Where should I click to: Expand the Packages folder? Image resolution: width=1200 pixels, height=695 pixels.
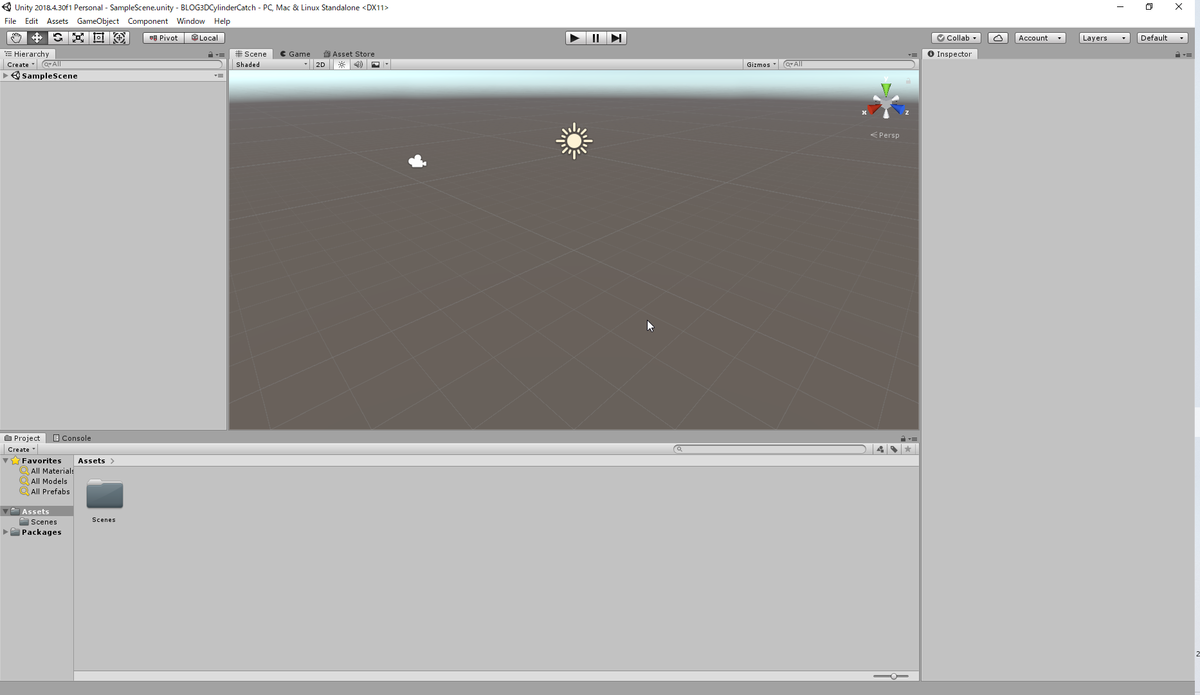point(6,532)
